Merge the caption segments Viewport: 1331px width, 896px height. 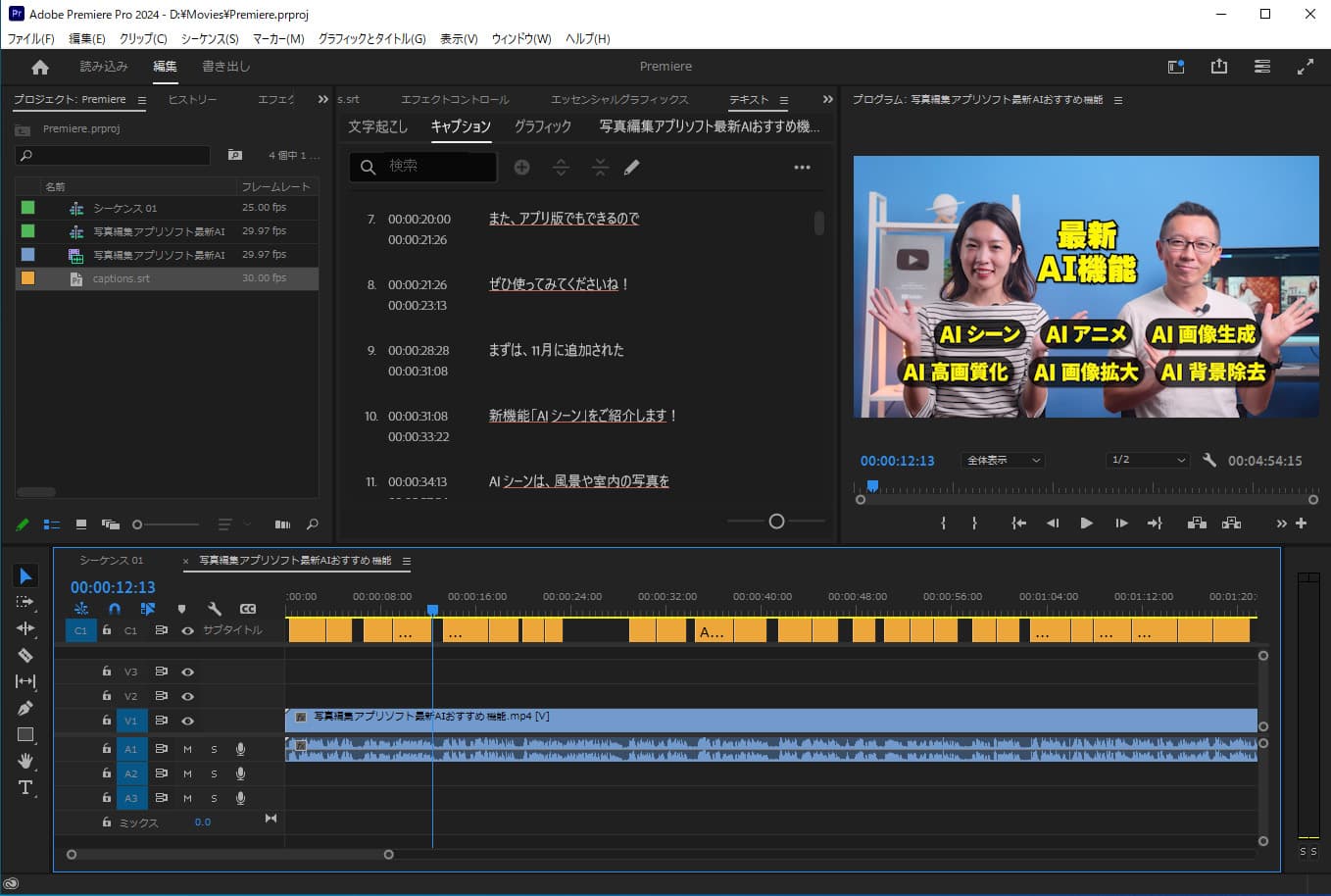tap(600, 168)
